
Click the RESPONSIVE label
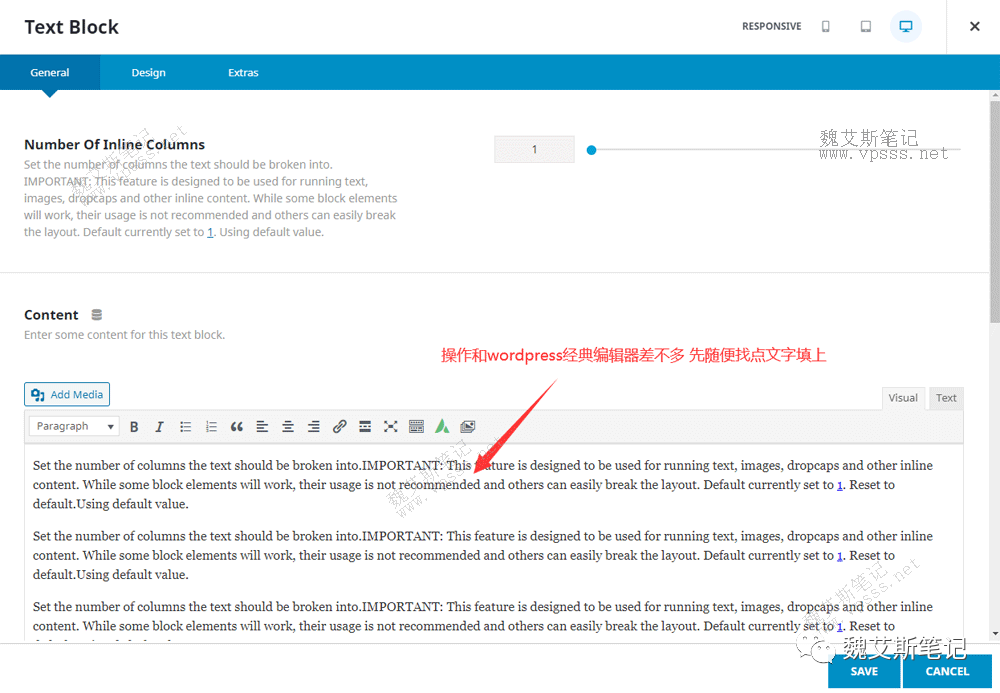click(x=772, y=26)
